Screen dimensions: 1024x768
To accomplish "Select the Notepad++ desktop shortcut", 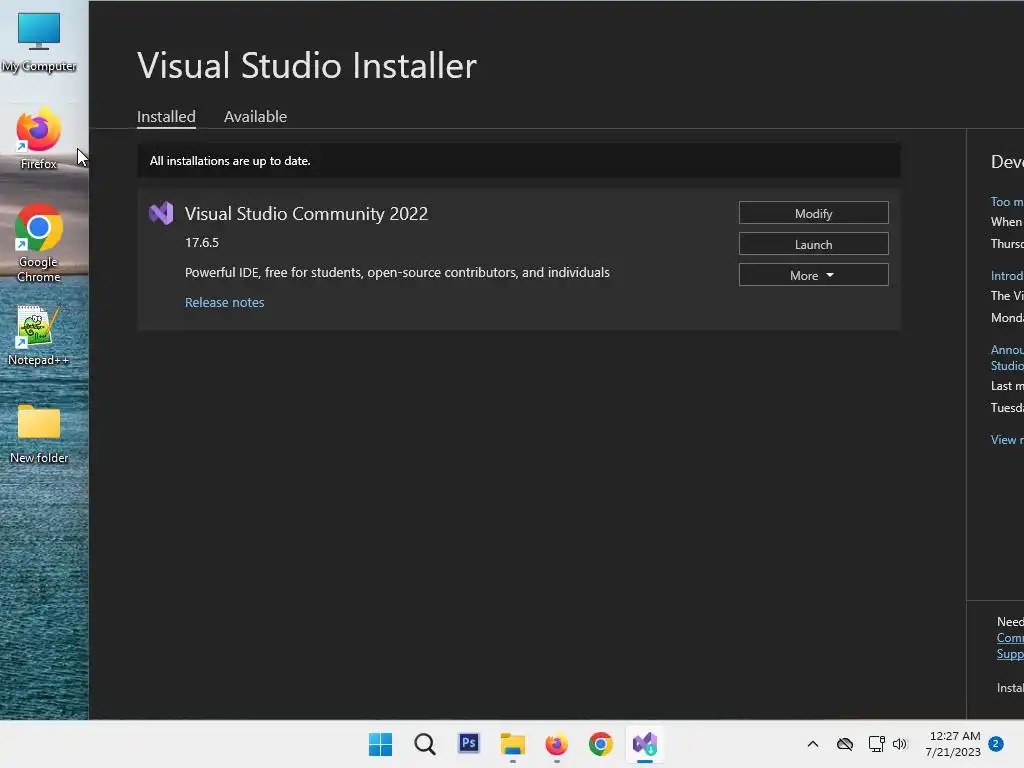I will click(39, 335).
